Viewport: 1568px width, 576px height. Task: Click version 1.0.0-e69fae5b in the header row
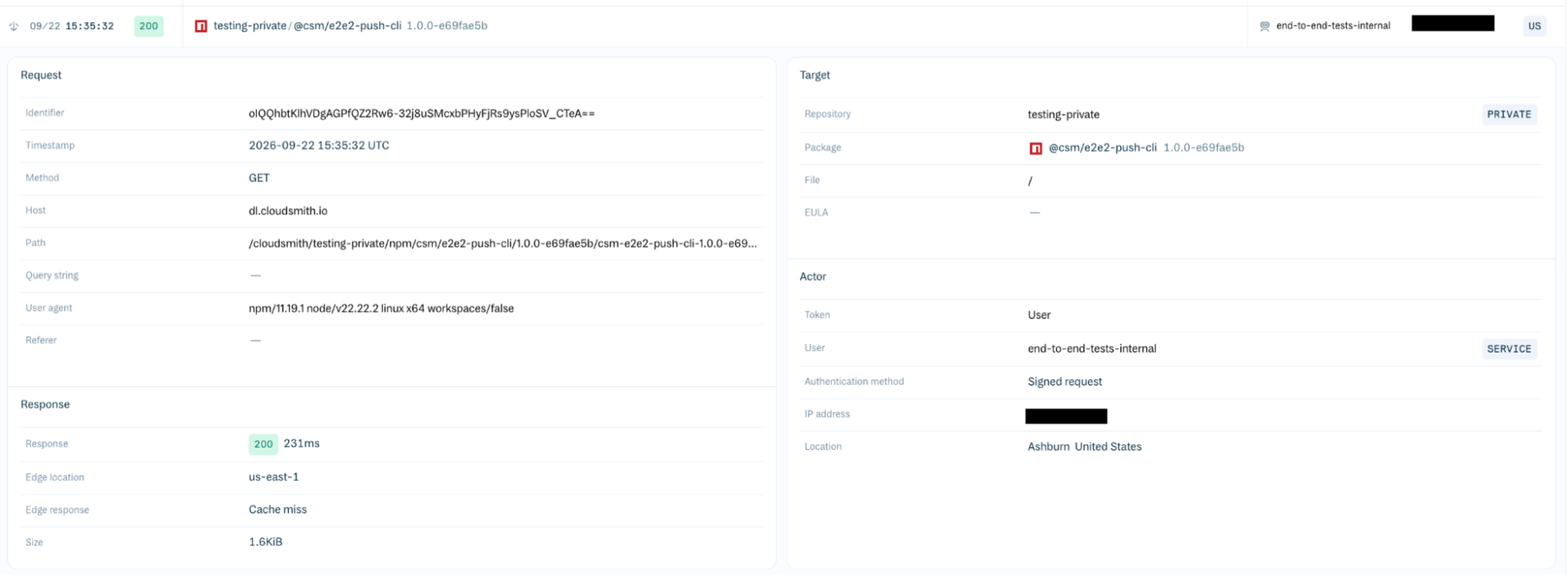(447, 26)
